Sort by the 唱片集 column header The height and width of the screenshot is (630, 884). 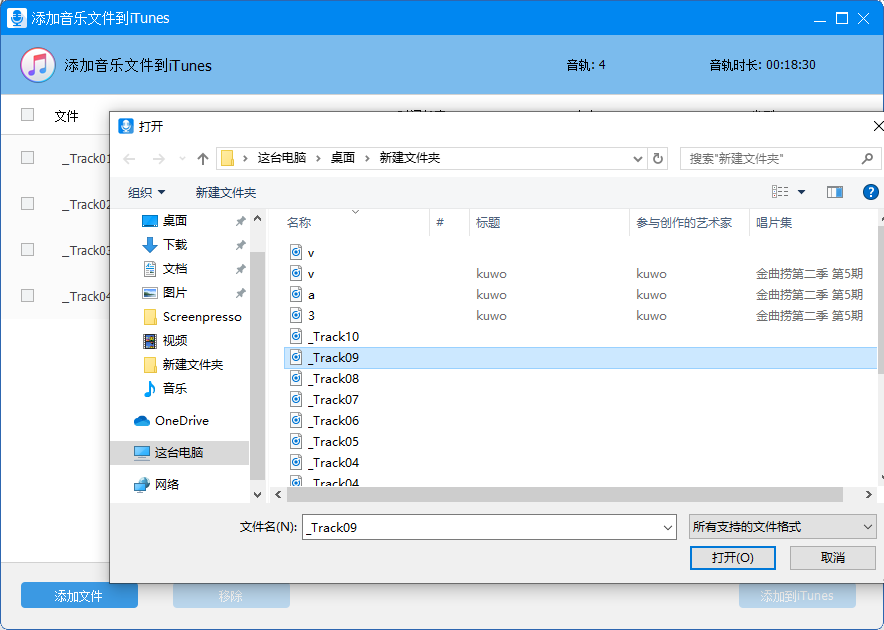[x=774, y=223]
